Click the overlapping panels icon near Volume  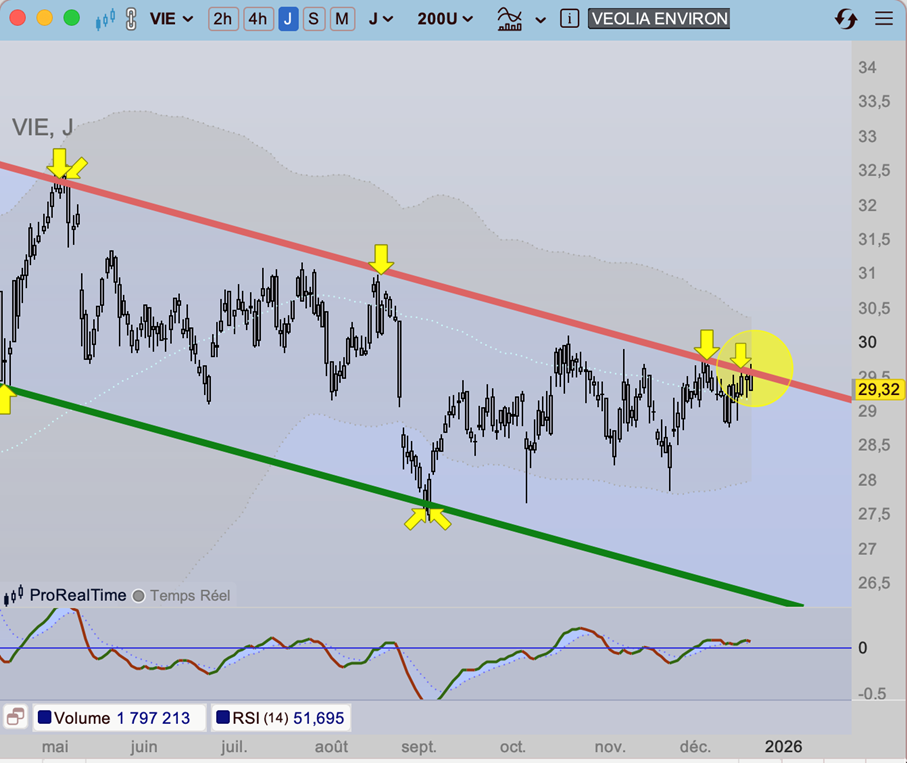point(15,717)
